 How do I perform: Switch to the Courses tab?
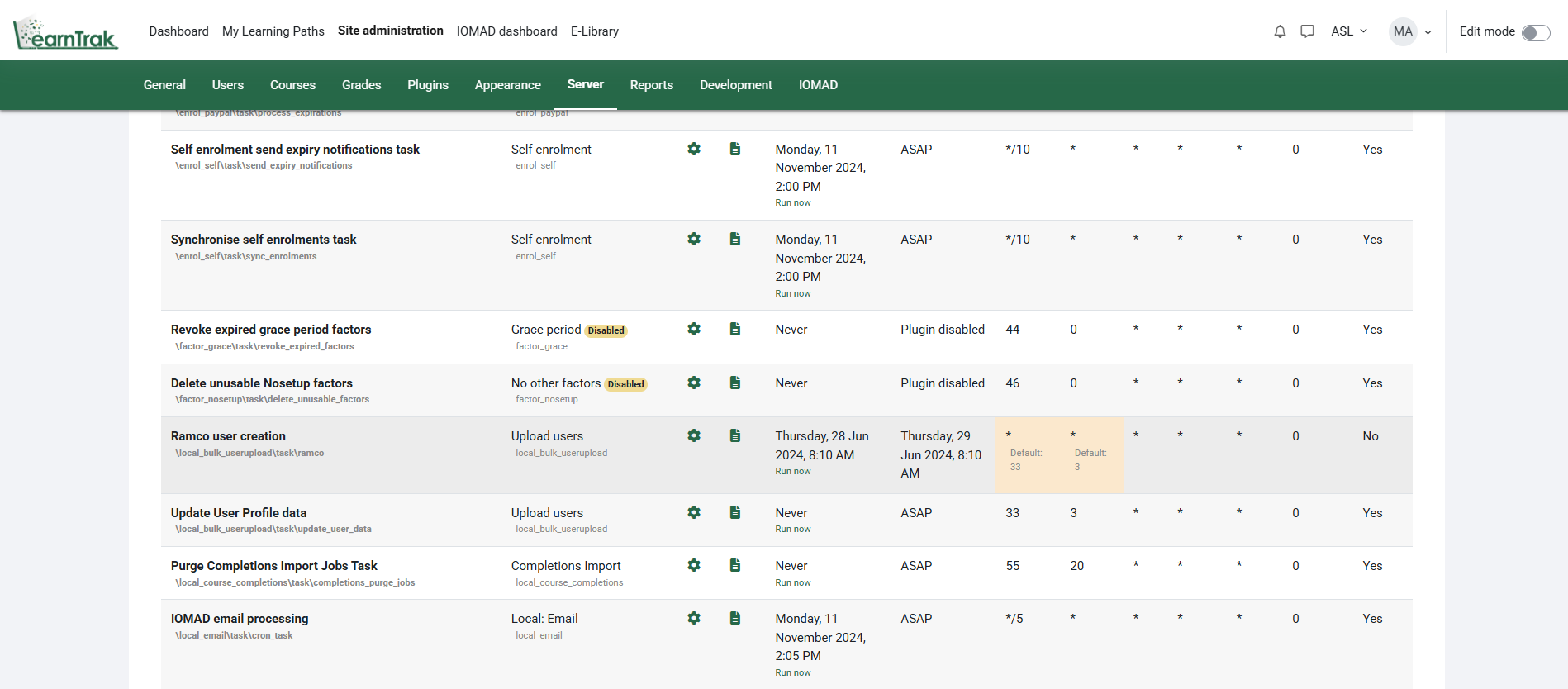pos(292,85)
